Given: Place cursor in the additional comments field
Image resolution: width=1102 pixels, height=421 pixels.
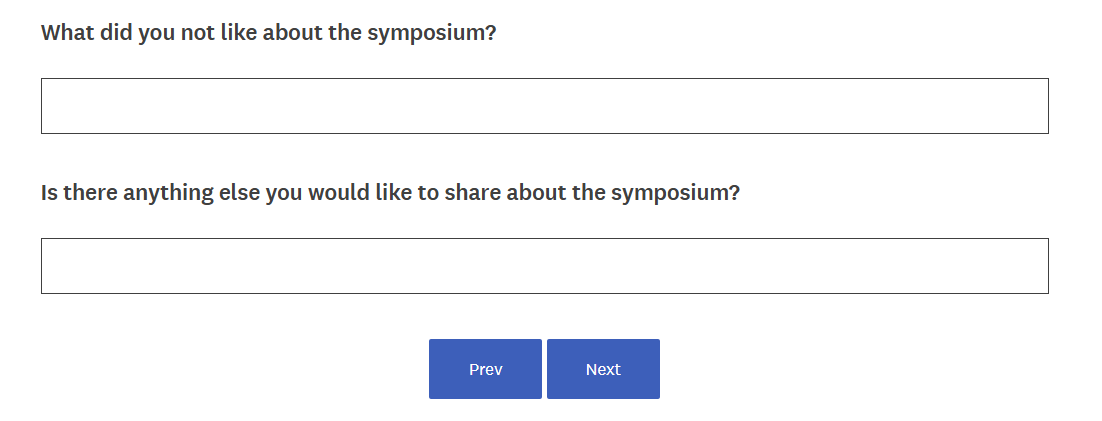Looking at the screenshot, I should click(544, 266).
